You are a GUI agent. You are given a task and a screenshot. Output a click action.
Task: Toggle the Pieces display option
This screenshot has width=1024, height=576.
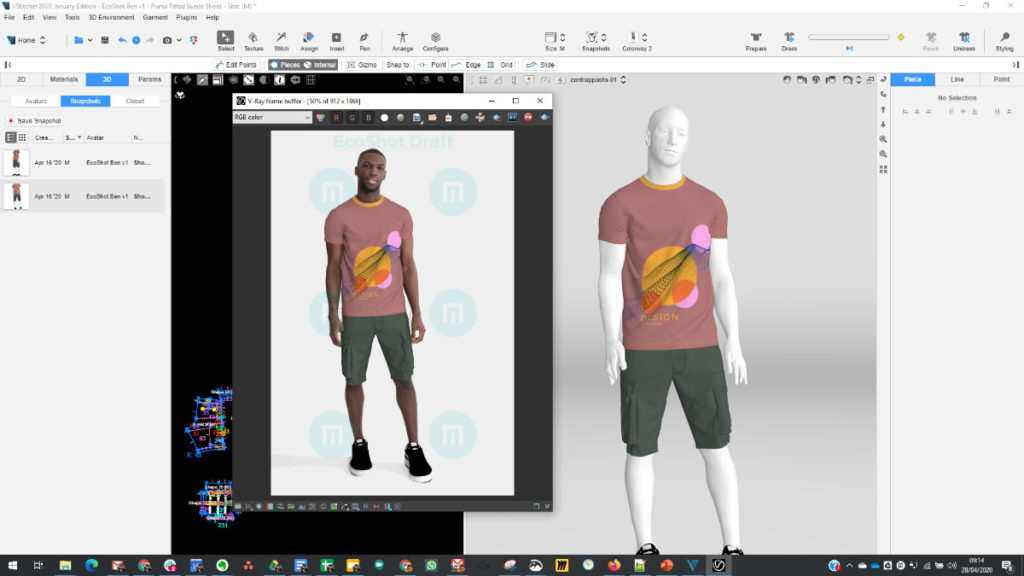click(284, 65)
